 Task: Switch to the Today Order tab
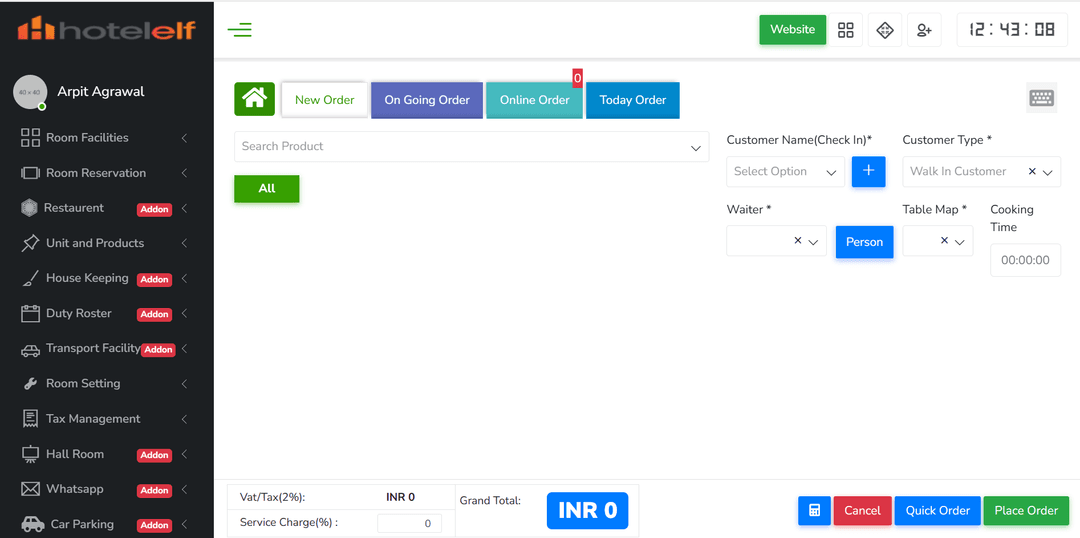click(632, 100)
